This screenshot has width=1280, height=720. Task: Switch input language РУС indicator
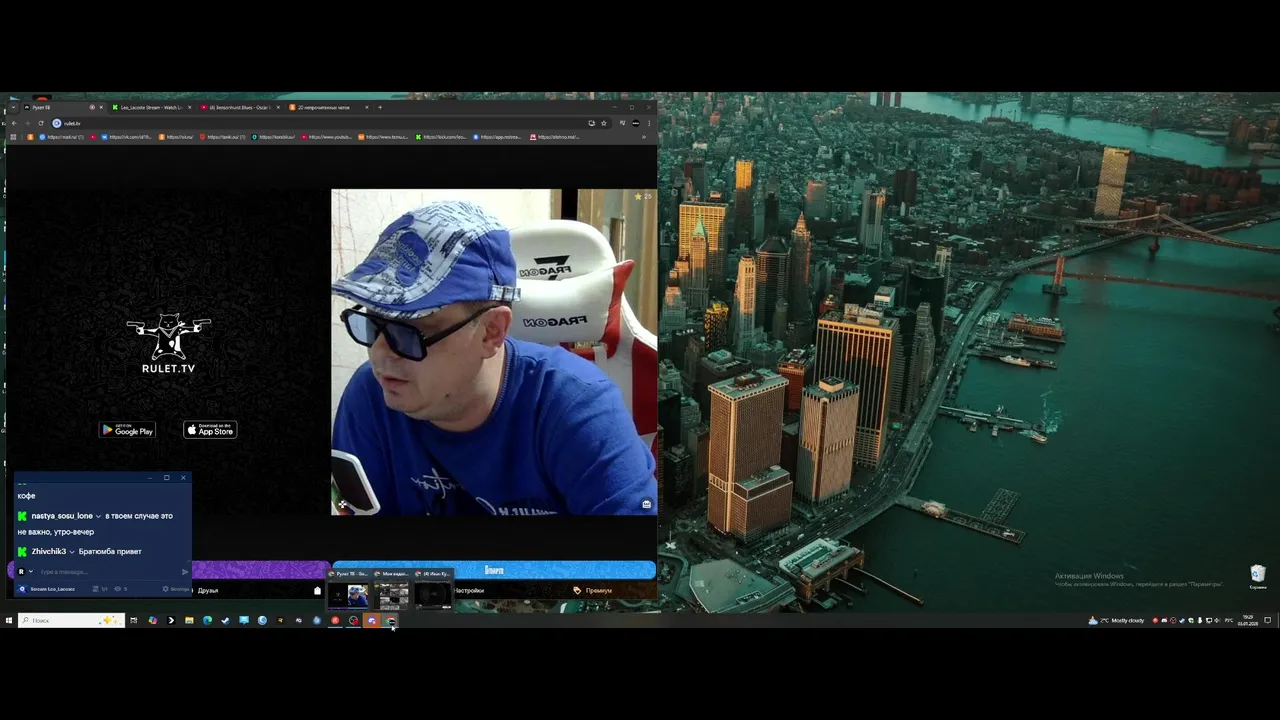pos(1229,620)
